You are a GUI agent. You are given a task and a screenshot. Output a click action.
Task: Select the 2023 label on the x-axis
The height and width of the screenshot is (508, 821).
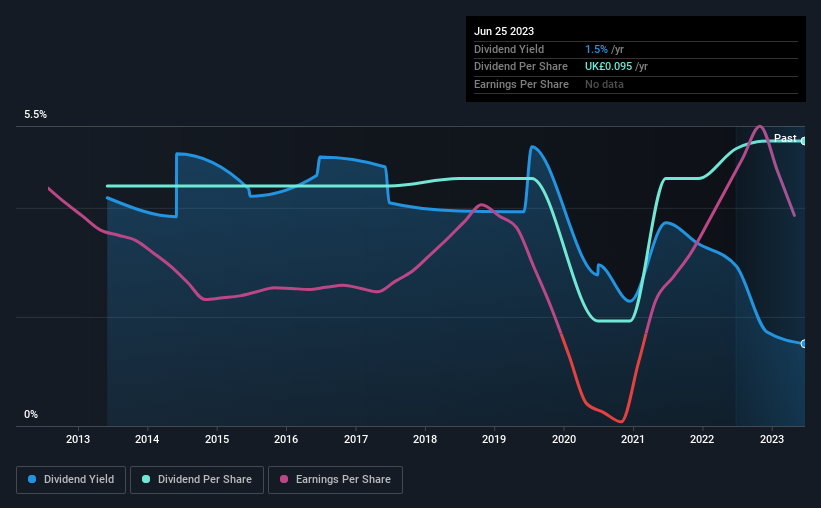pos(772,439)
